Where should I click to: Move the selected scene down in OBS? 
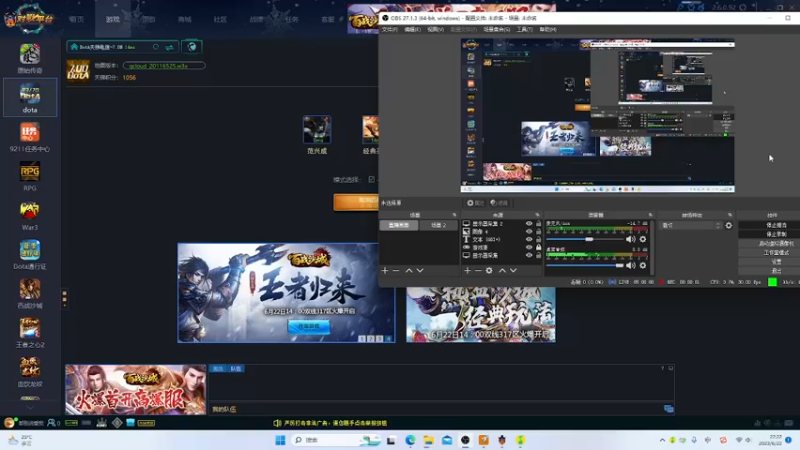coord(420,270)
